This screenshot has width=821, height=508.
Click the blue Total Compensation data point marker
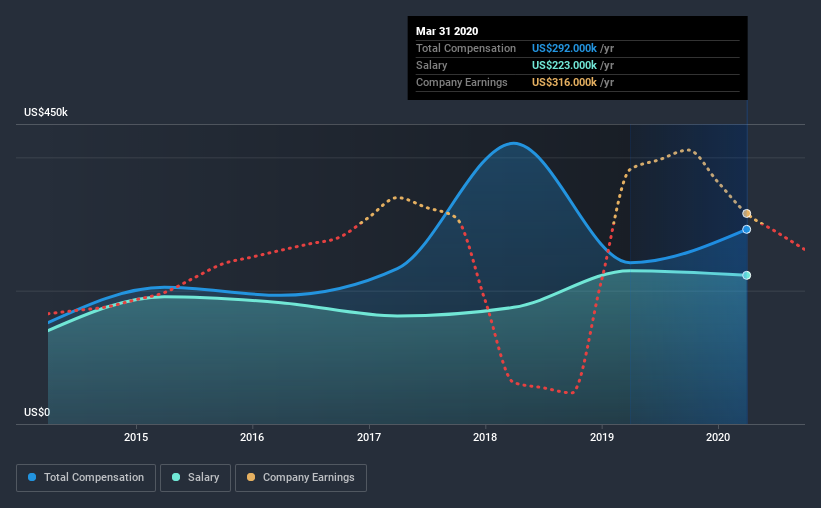pyautogui.click(x=747, y=229)
